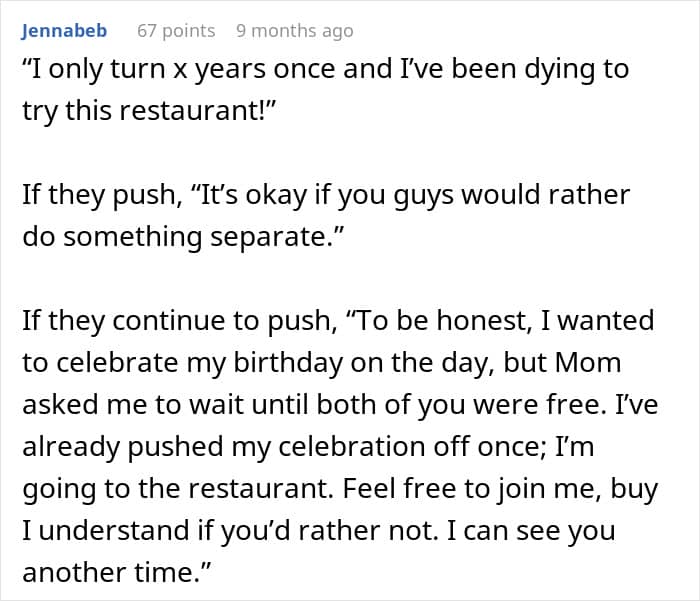Click the word "birthday" in the comment
This screenshot has height=601, width=700.
point(288,363)
